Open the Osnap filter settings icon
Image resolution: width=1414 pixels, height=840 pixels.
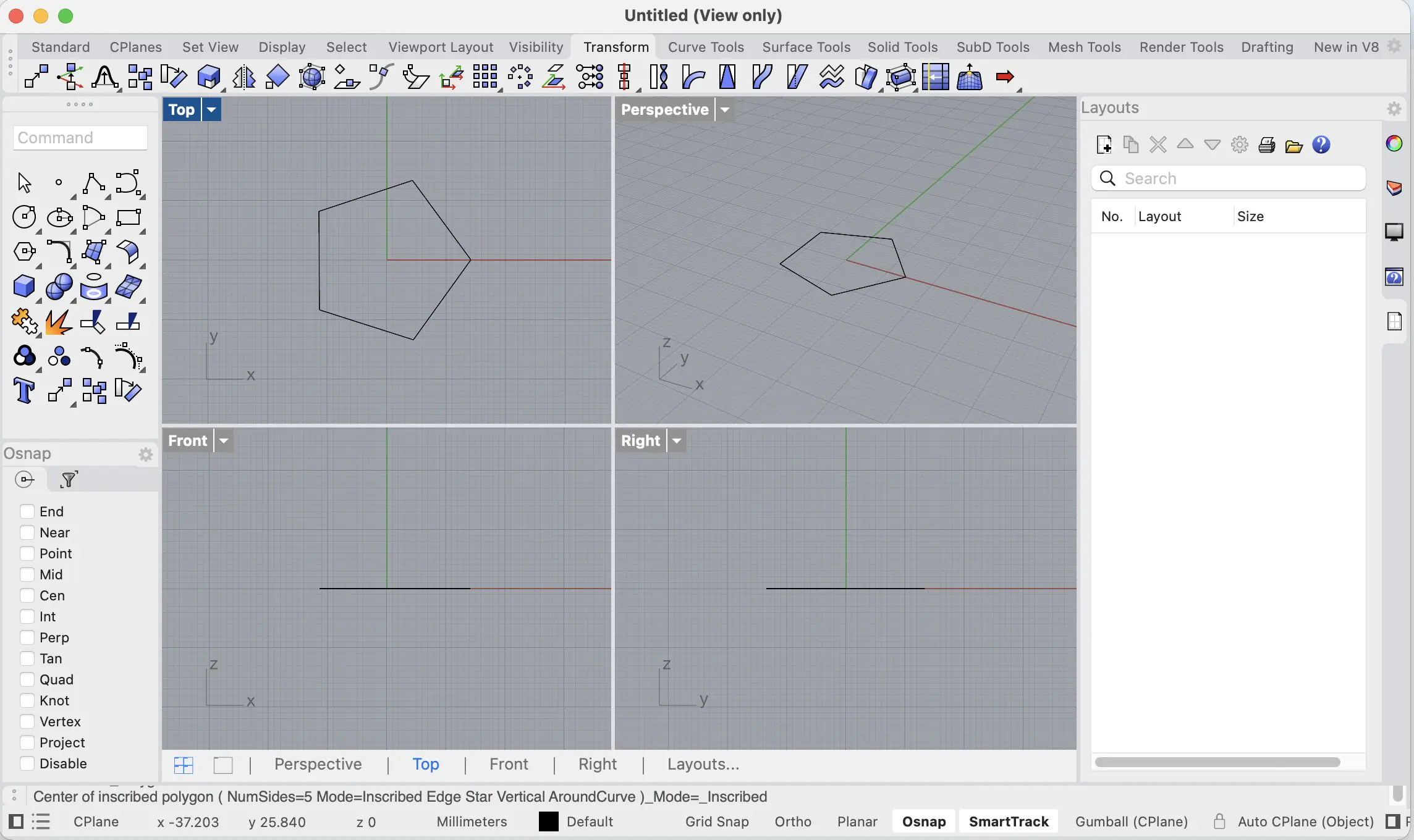[x=68, y=479]
